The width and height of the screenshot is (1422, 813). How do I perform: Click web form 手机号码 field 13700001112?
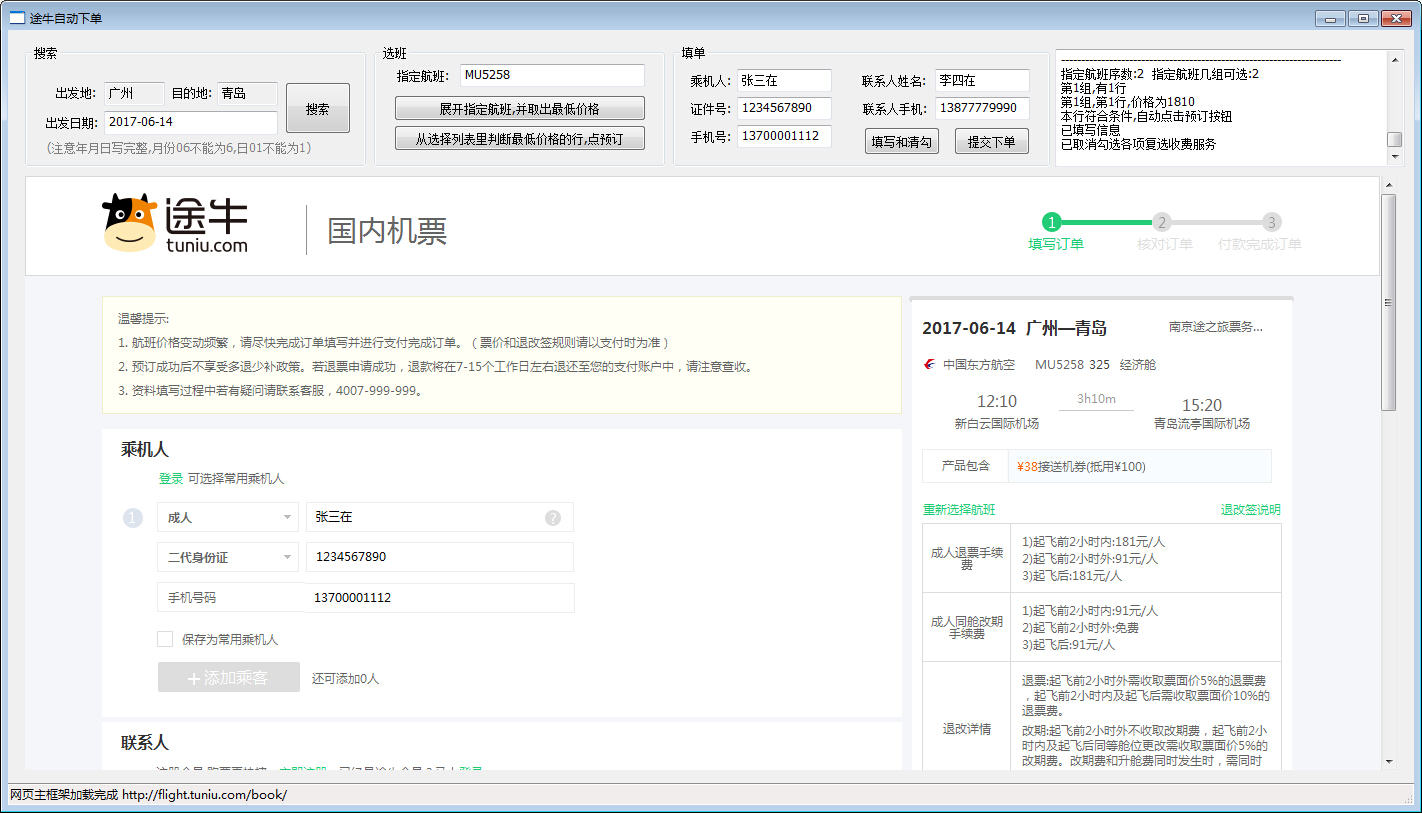(440, 598)
